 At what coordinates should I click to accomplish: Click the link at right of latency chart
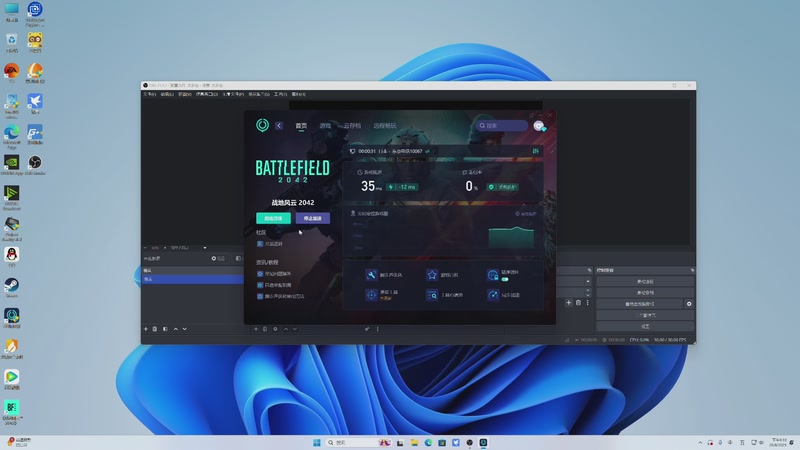(526, 214)
